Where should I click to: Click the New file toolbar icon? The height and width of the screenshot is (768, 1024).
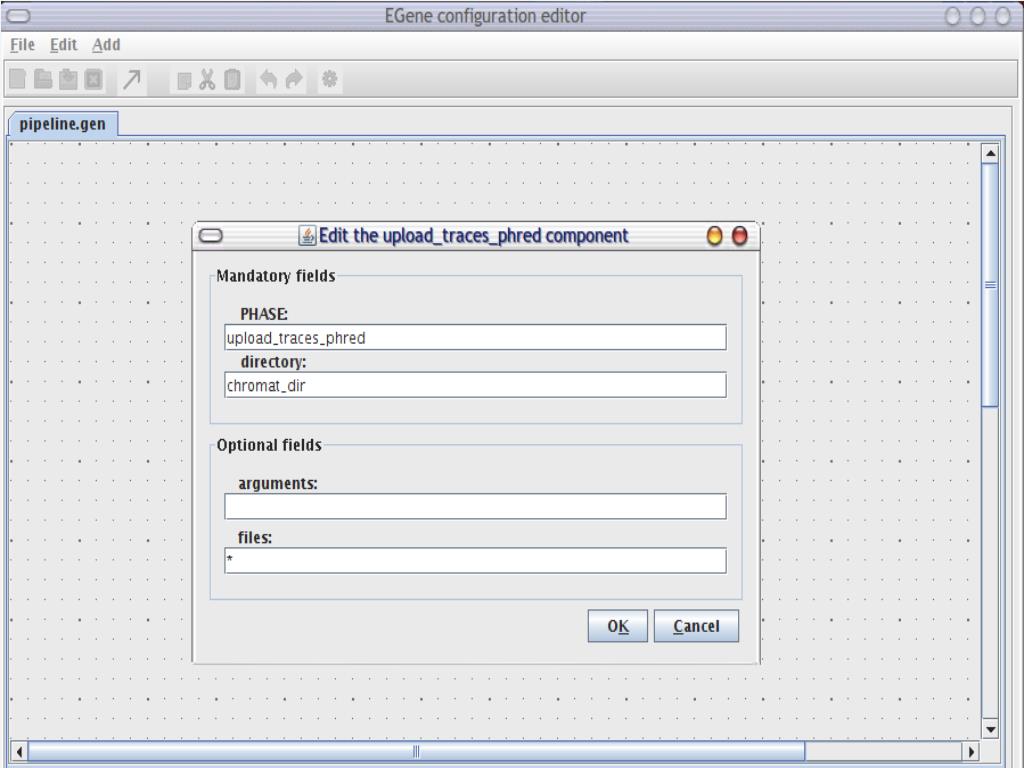tap(18, 80)
